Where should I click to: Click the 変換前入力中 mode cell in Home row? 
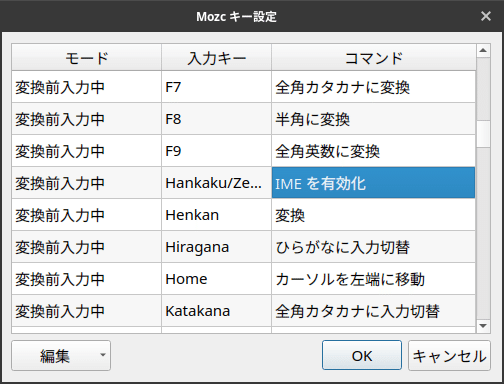tap(87, 279)
